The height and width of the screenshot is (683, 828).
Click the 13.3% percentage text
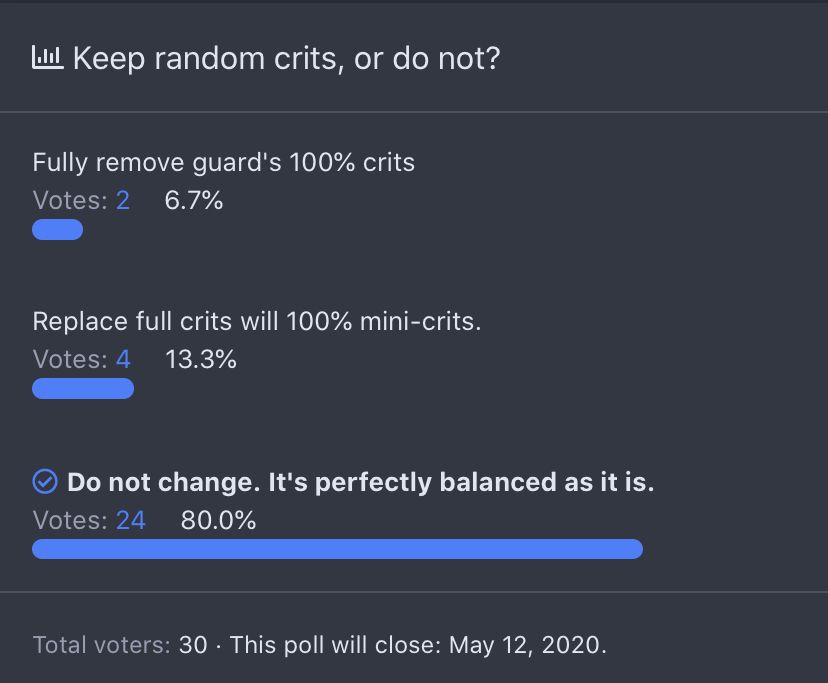201,359
